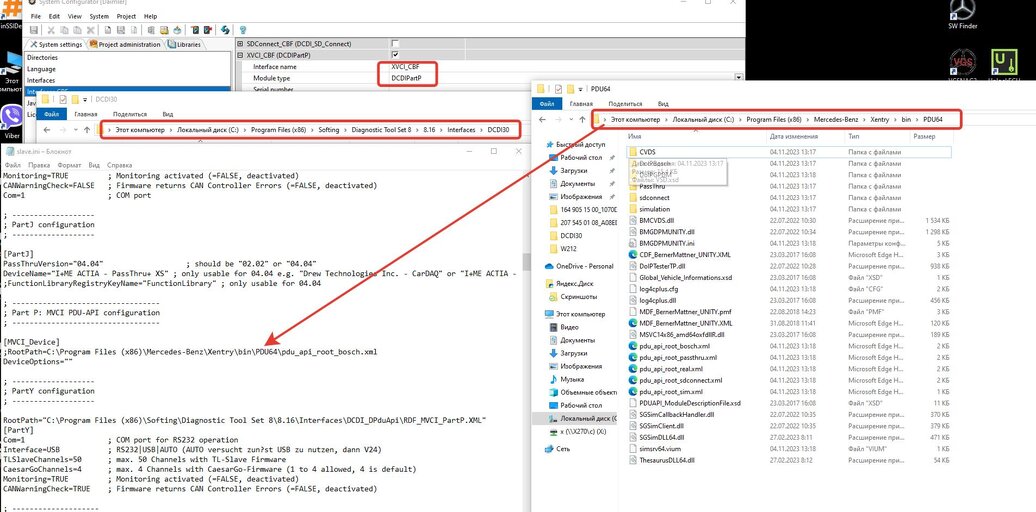Click Softing breadcrumb in DCDI30 address bar

tap(328, 130)
